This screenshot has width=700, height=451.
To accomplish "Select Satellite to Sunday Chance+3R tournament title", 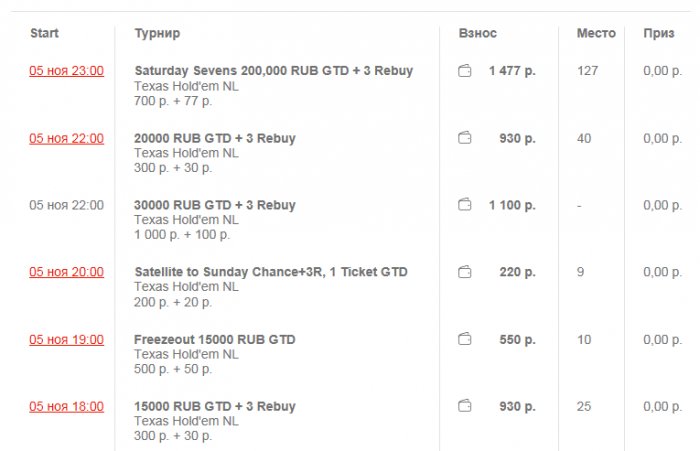I will pos(270,272).
